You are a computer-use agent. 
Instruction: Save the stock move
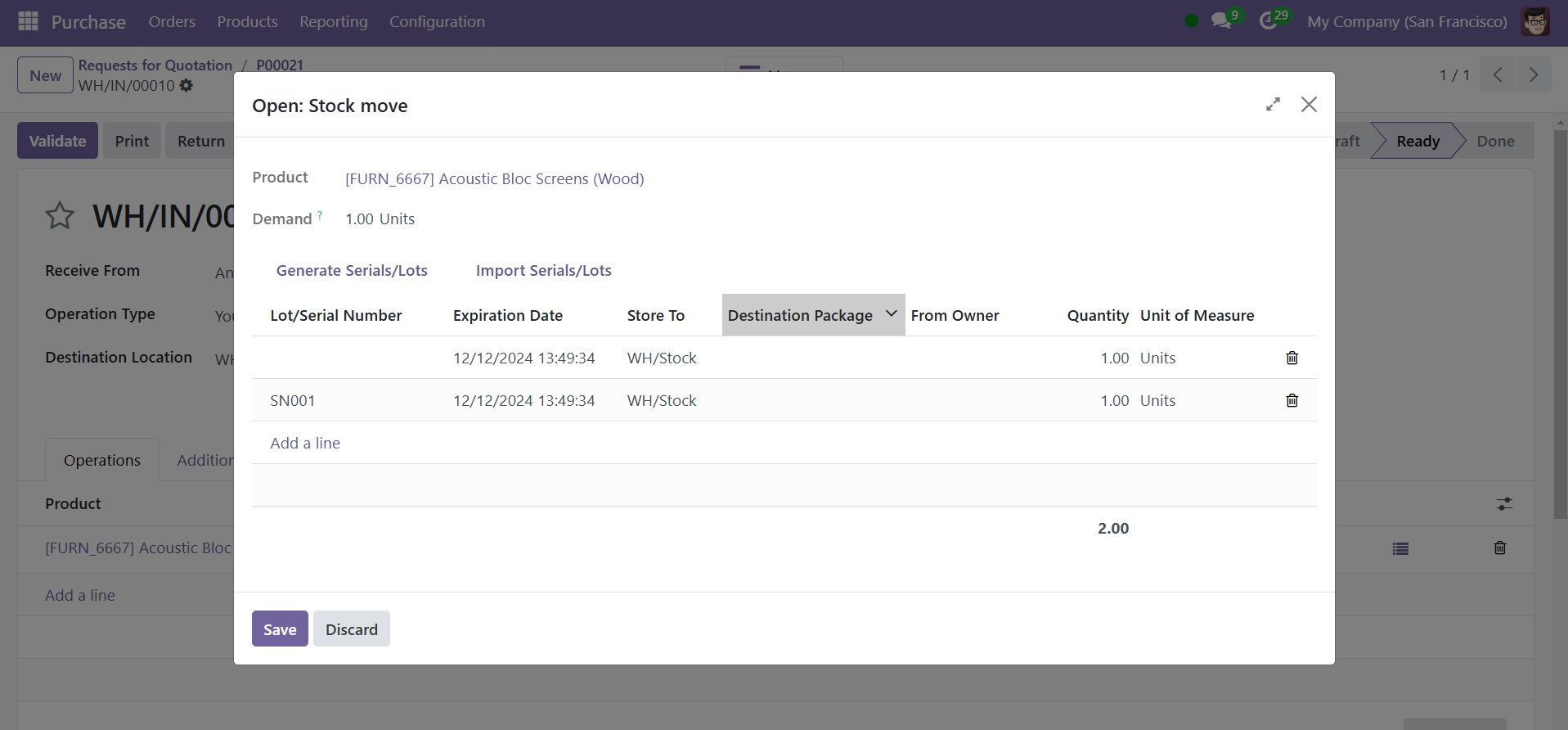click(x=280, y=629)
